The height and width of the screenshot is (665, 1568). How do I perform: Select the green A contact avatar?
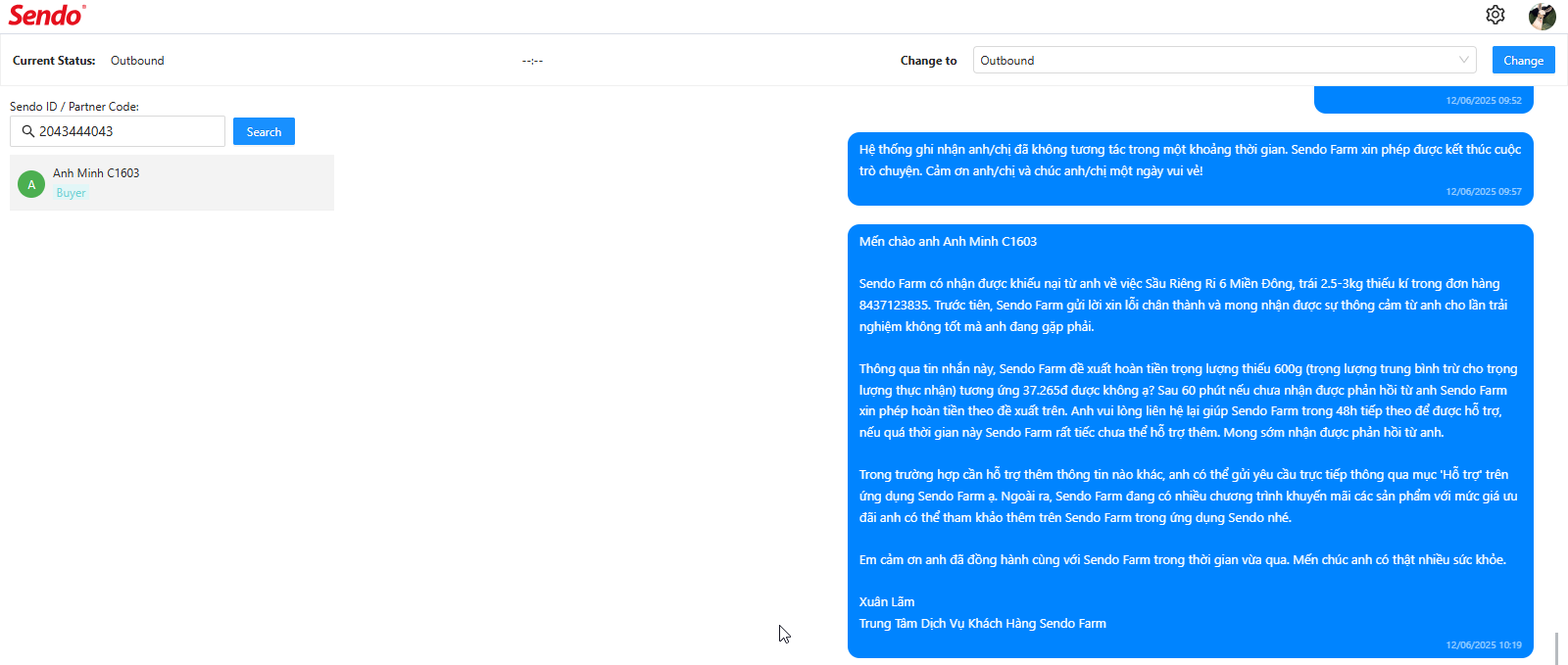click(x=31, y=184)
